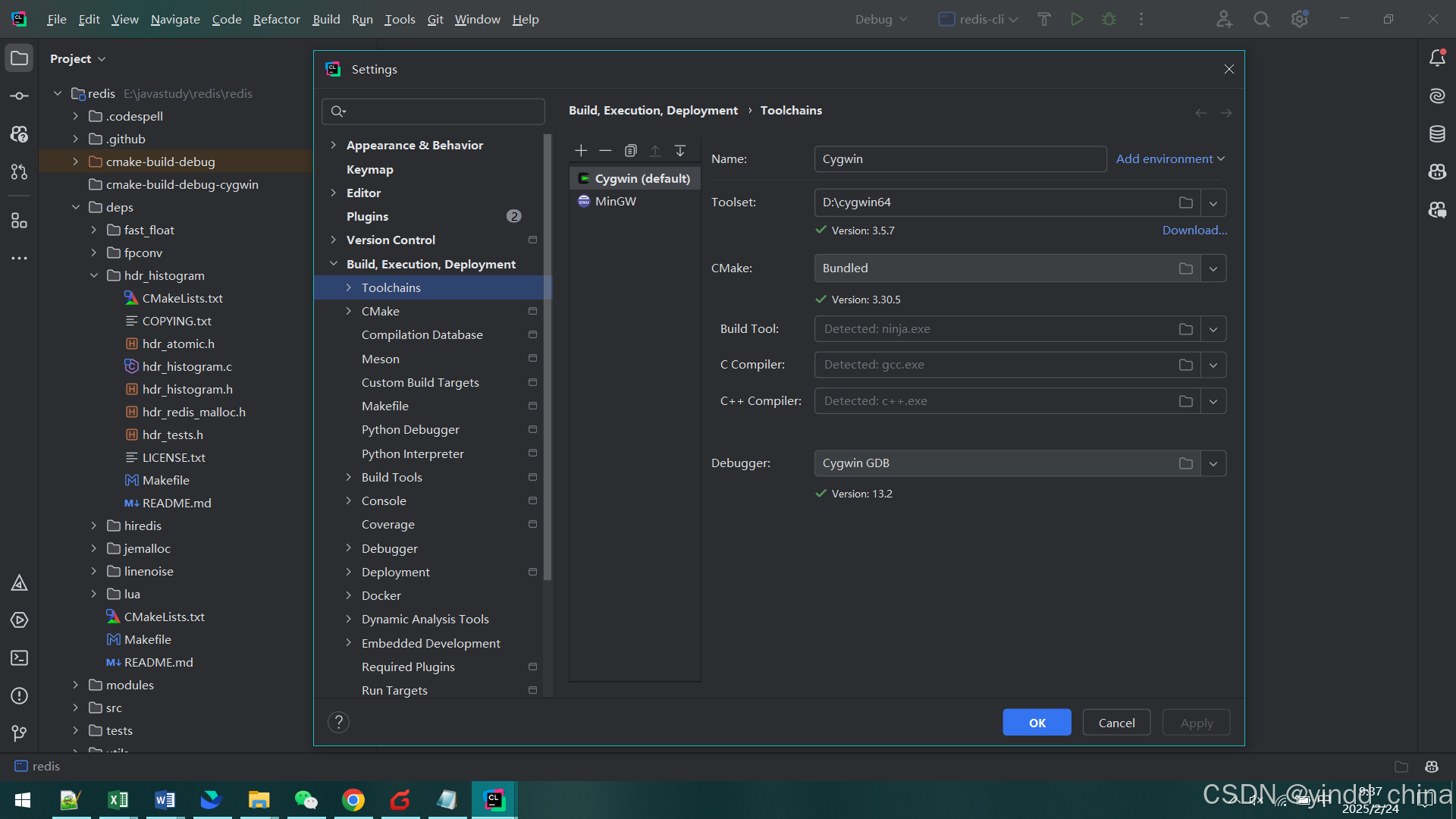
Task: Open the Refactor menu
Action: click(276, 19)
